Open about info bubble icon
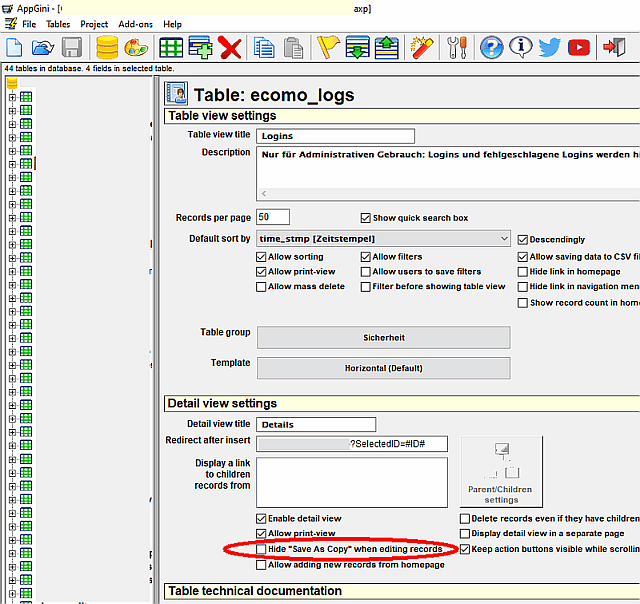The height and width of the screenshot is (604, 640). [521, 47]
